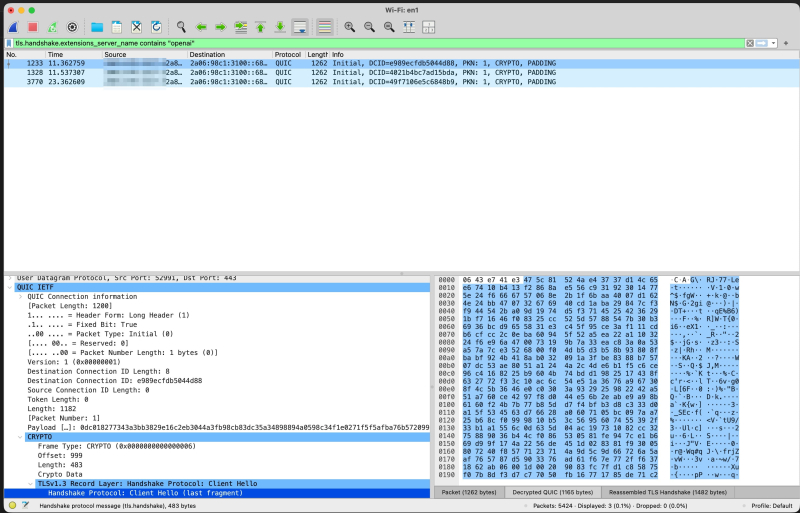Click Profile: Default in status bar
Image resolution: width=800 pixels, height=513 pixels.
(771, 506)
